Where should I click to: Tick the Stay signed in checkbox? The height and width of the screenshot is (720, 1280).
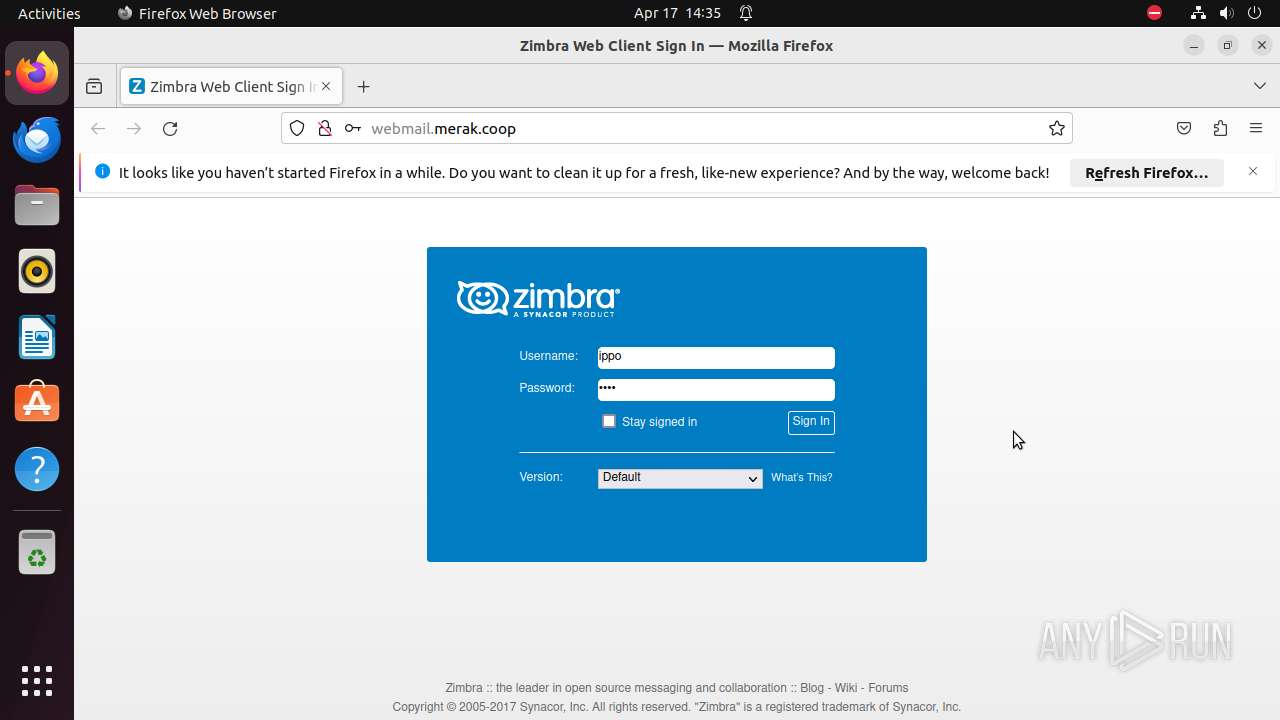coord(609,421)
